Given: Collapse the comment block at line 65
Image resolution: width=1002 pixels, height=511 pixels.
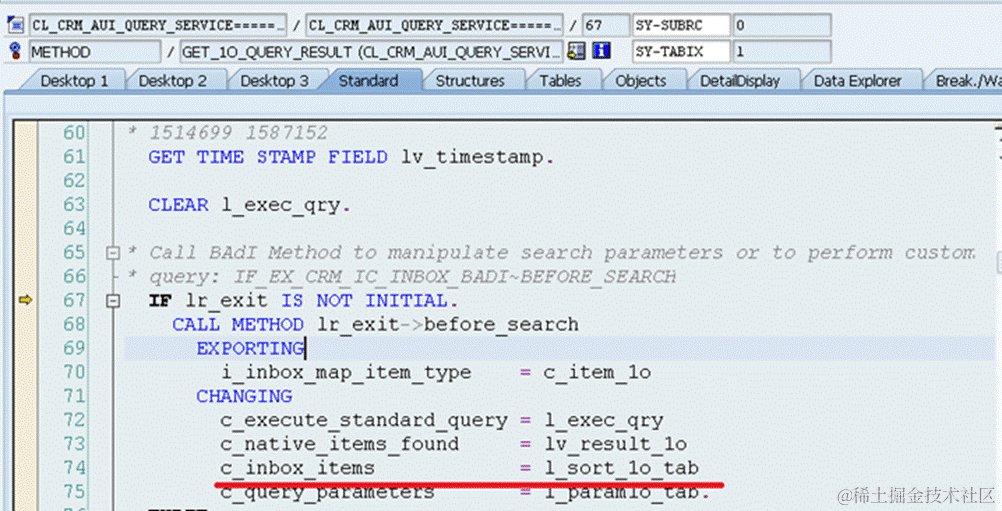Looking at the screenshot, I should click(x=112, y=253).
